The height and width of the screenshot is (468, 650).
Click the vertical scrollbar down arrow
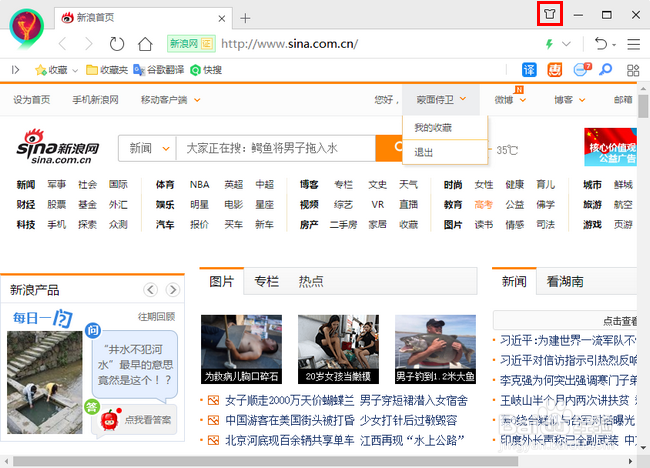coord(643,447)
